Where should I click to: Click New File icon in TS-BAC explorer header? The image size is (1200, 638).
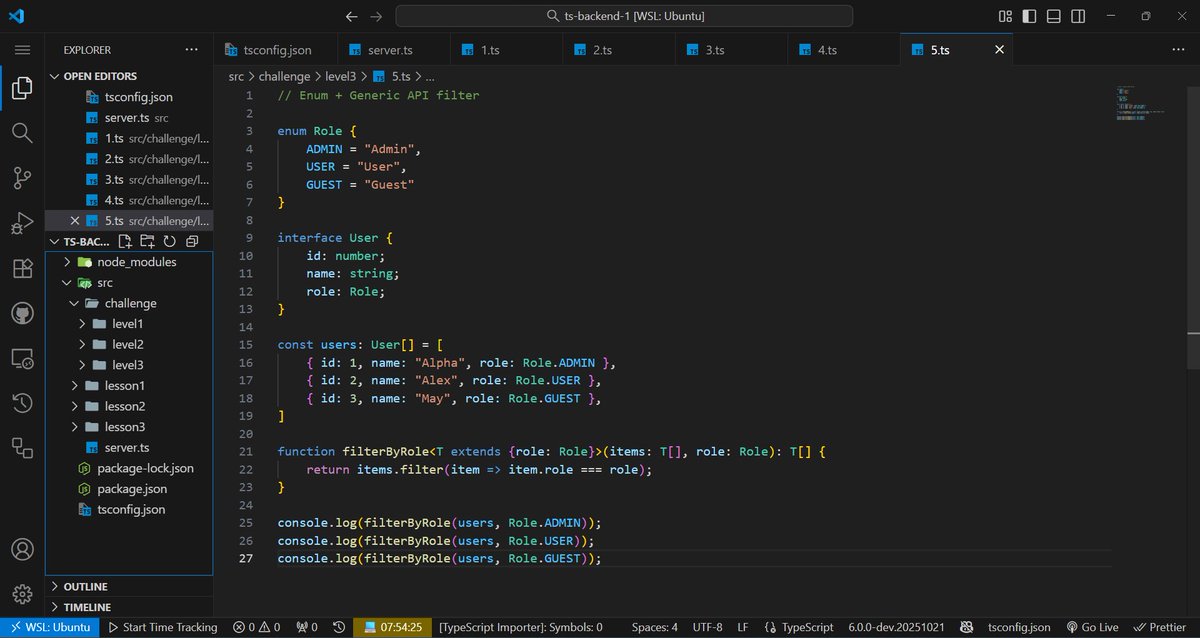[125, 241]
